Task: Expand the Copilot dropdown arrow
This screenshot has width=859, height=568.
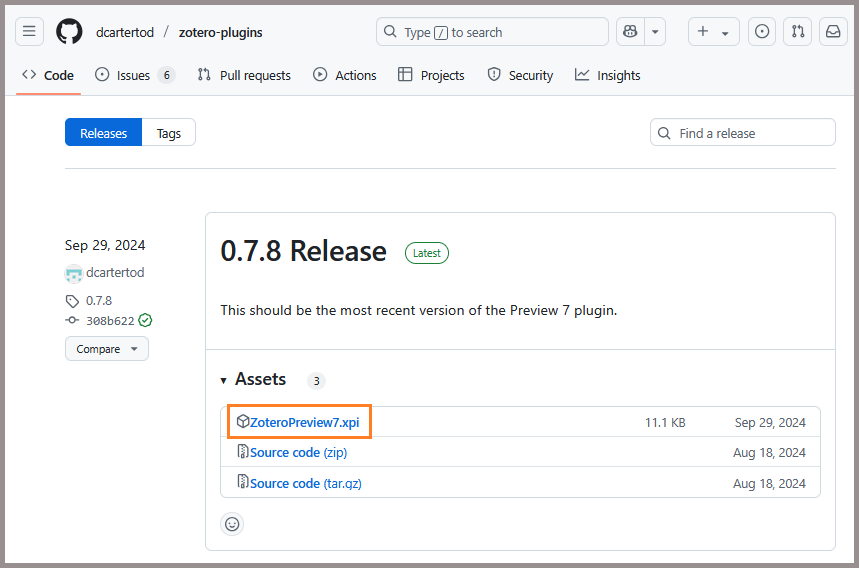Action: click(655, 32)
